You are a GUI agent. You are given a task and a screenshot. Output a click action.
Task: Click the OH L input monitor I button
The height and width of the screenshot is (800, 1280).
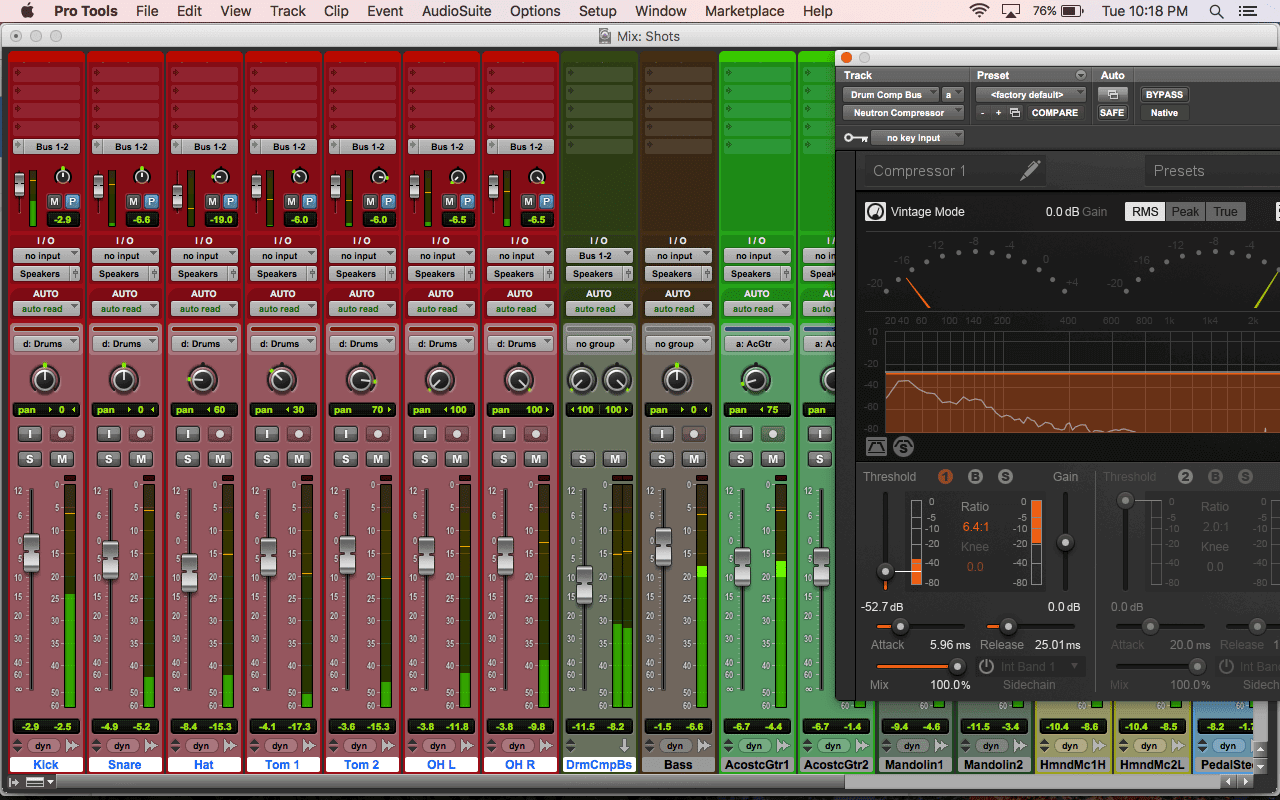423,434
